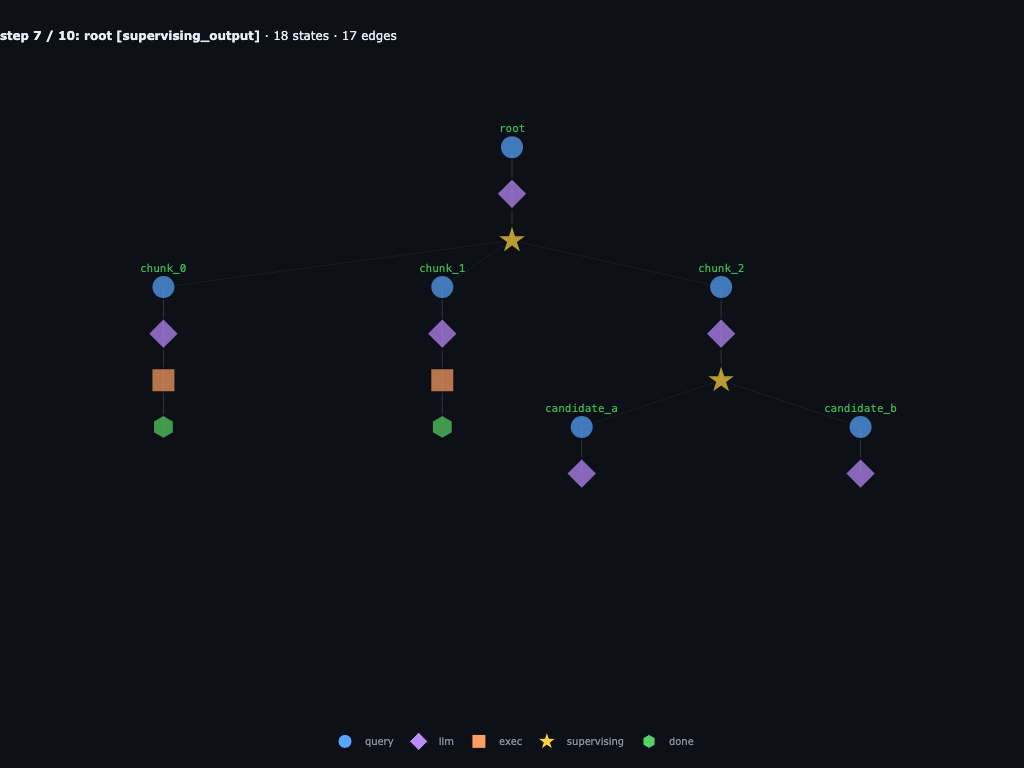Click the chunk_0 query circle
This screenshot has width=1024, height=768.
point(163,287)
